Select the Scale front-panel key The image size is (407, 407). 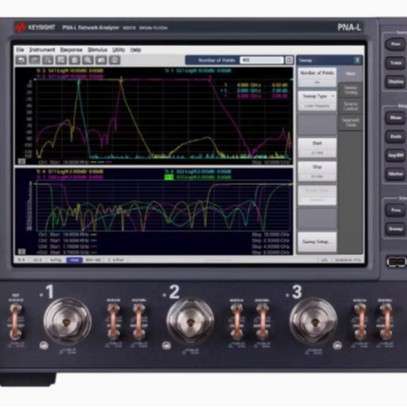[396, 136]
